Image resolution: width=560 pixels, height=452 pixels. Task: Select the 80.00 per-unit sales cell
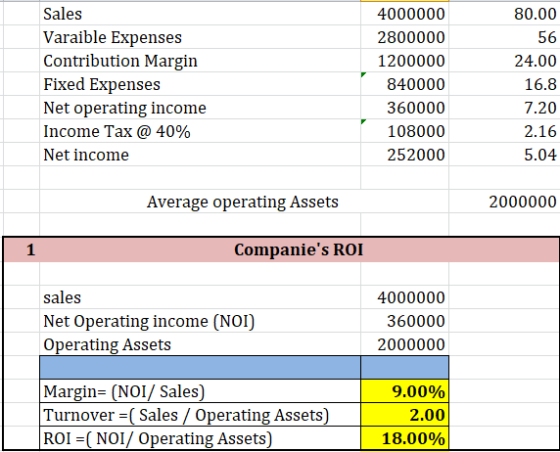[x=504, y=14]
